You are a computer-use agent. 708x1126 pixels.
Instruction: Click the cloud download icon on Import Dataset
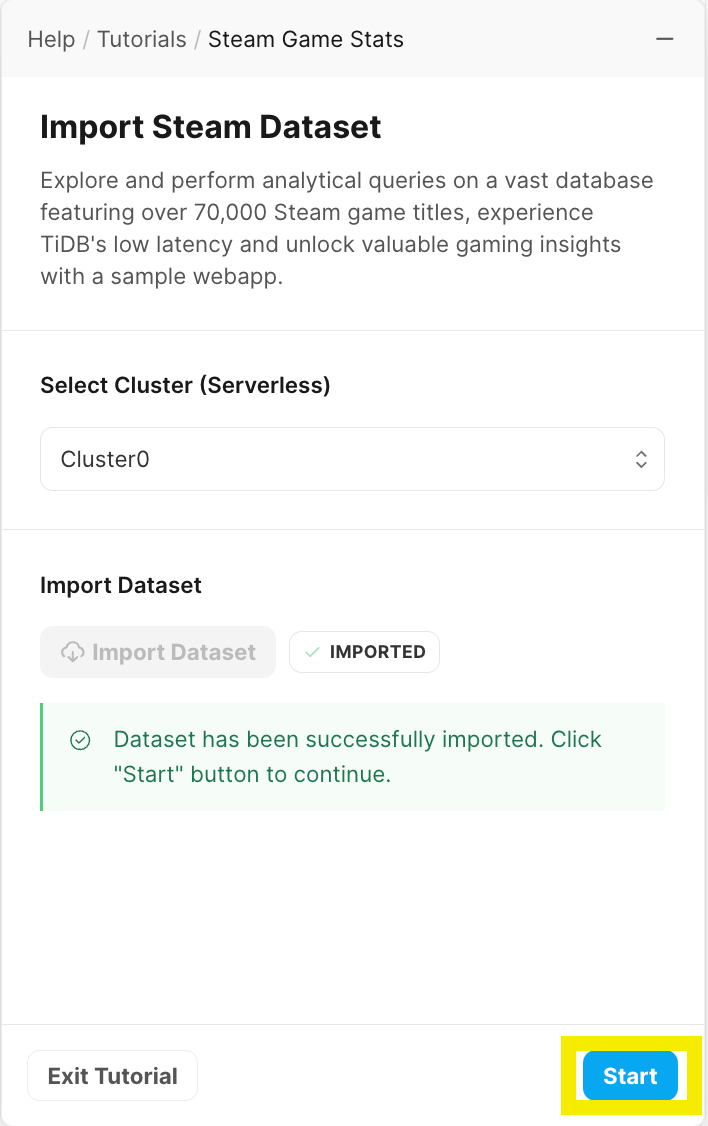(73, 652)
